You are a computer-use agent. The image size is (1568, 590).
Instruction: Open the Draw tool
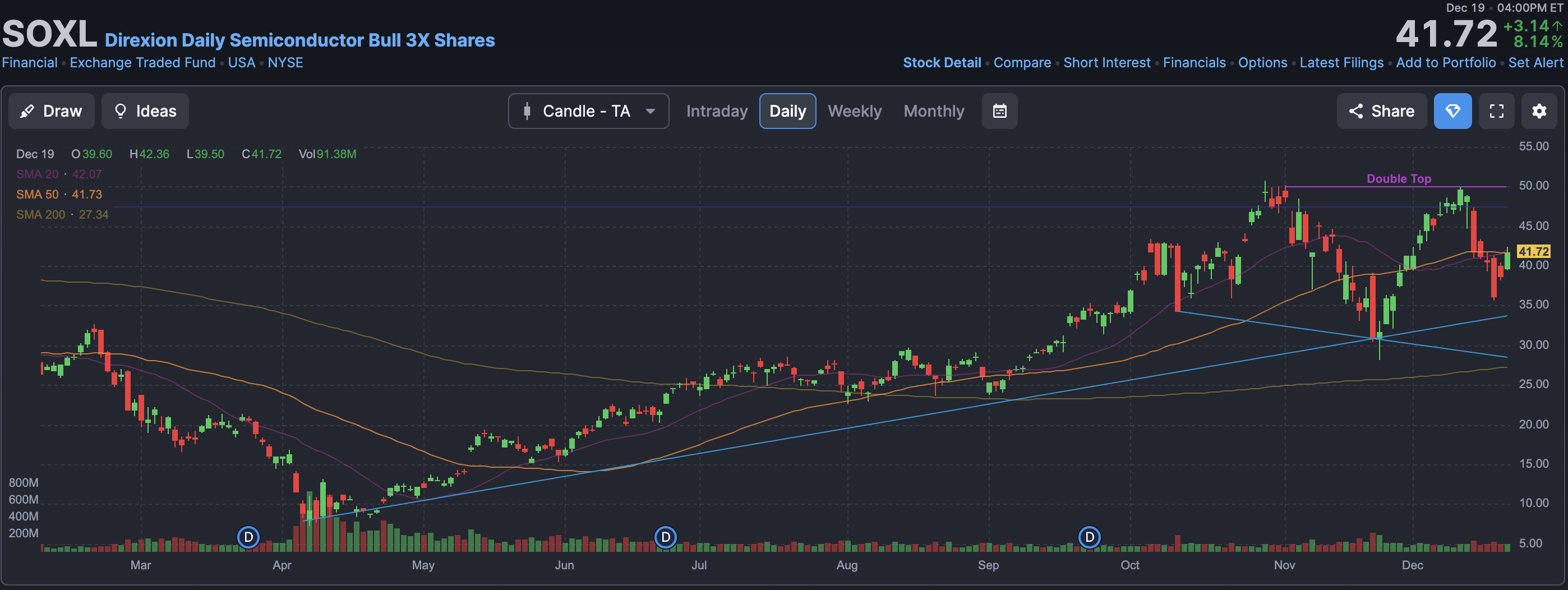51,111
